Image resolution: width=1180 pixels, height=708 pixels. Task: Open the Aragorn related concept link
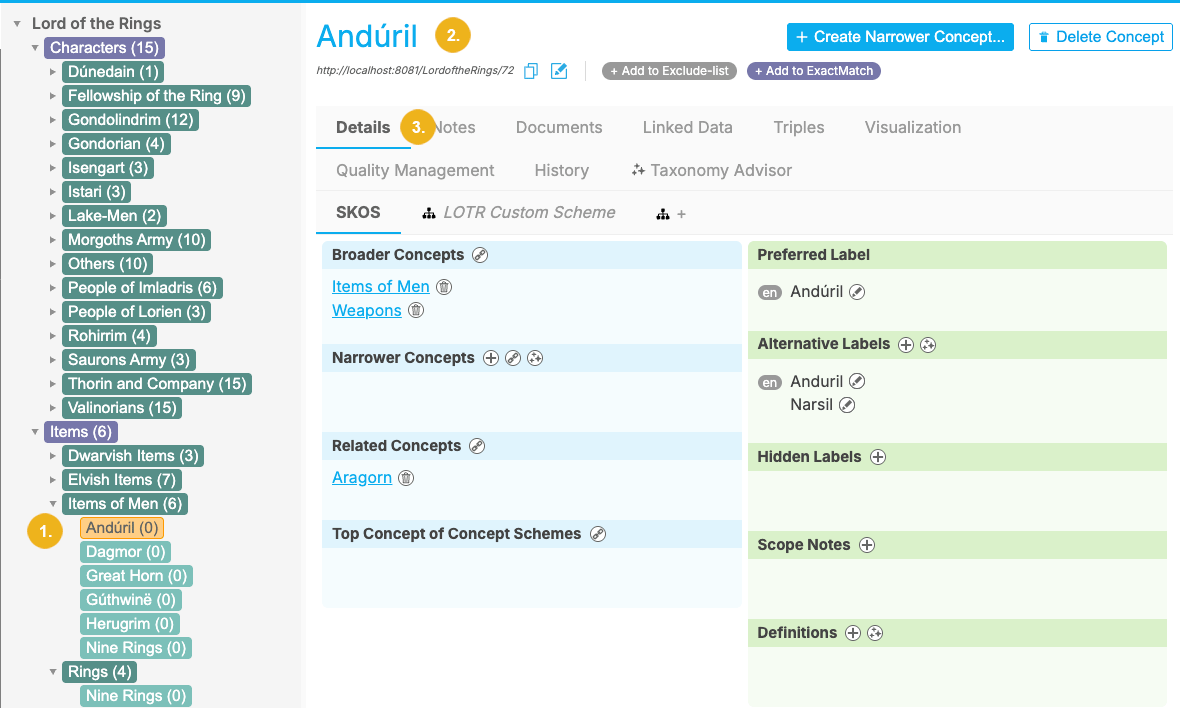361,478
